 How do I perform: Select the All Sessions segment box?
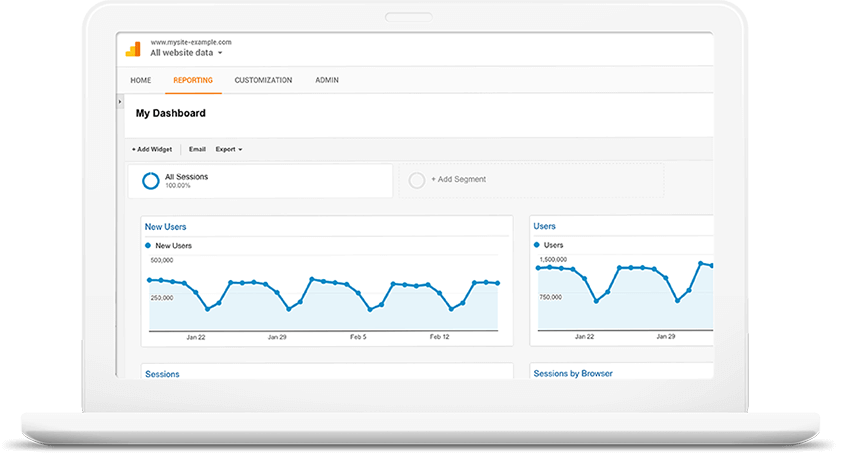coord(260,181)
